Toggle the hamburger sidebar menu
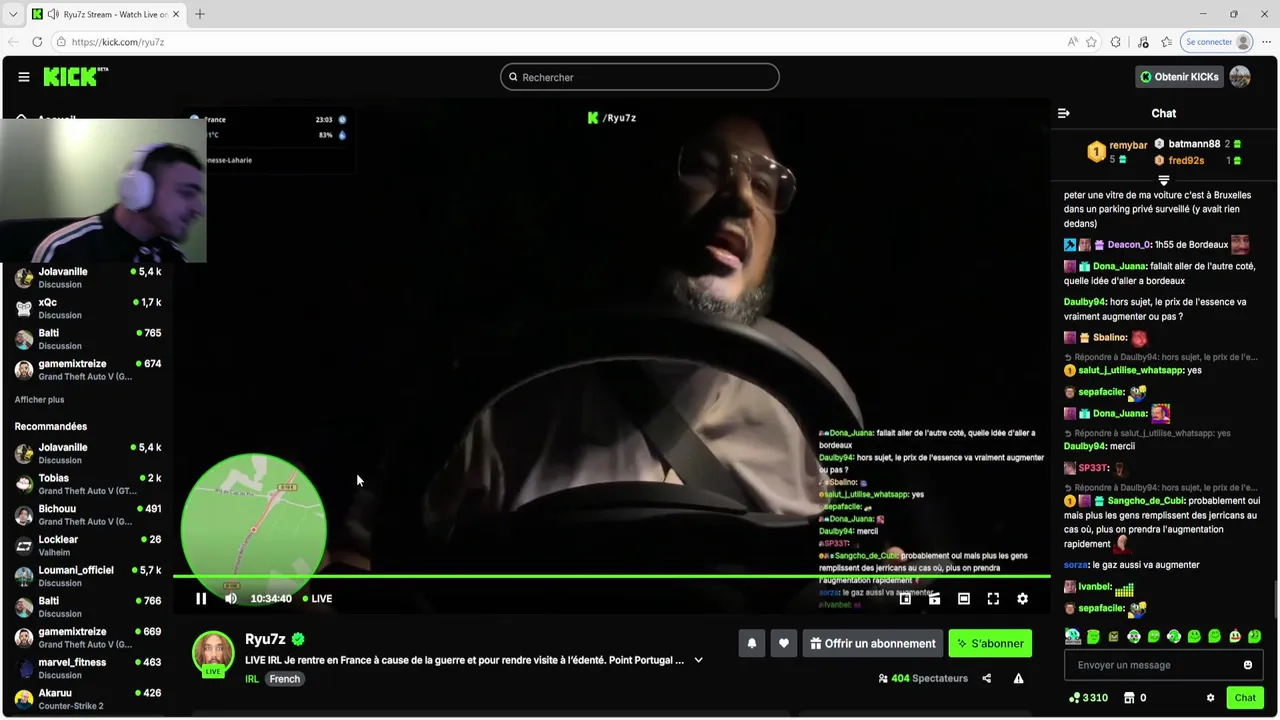The image size is (1280, 720). coord(24,77)
